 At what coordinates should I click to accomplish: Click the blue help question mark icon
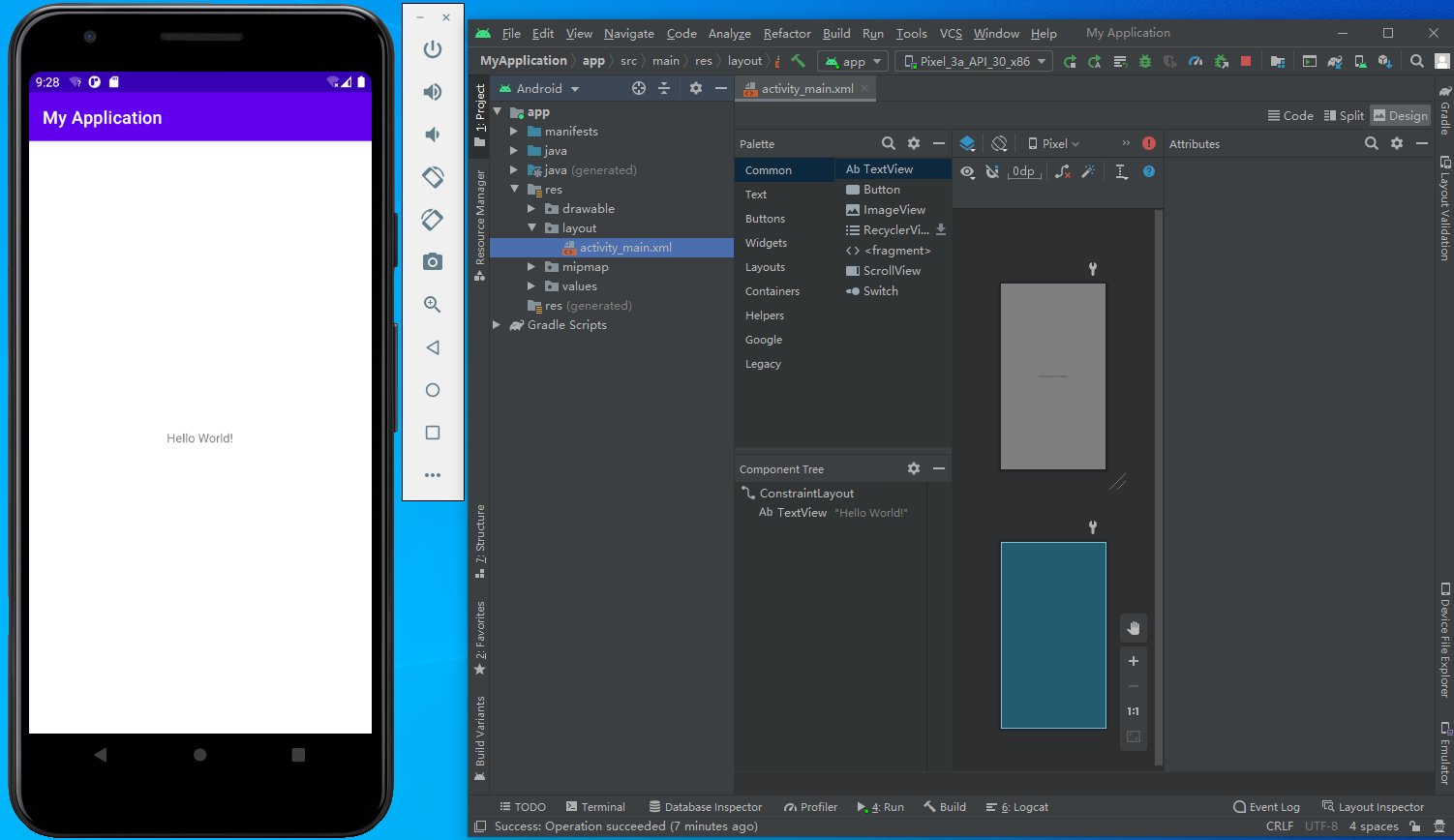(x=1149, y=171)
